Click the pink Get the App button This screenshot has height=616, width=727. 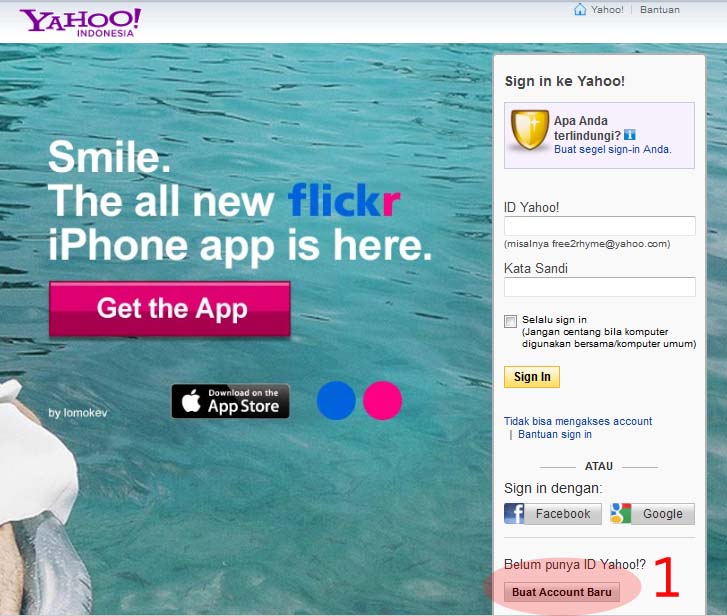point(170,309)
